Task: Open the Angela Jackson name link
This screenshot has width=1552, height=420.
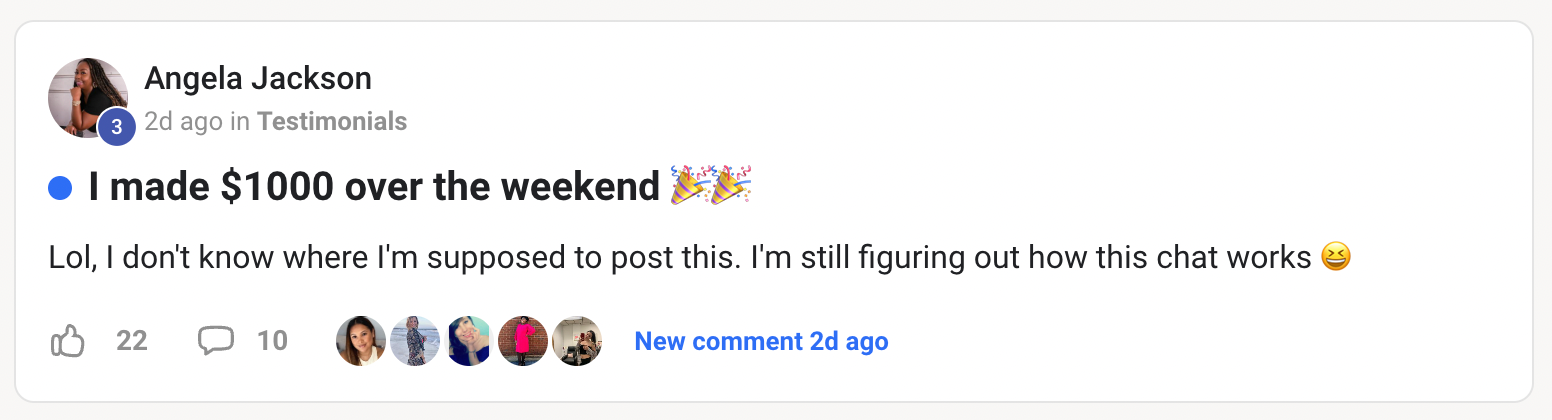Action: tap(258, 78)
